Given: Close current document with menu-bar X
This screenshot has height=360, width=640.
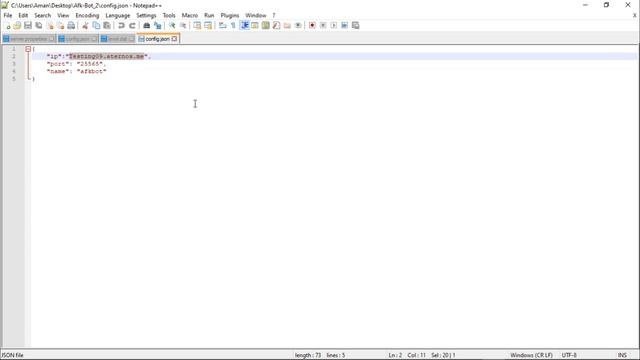Looking at the screenshot, I should click(x=635, y=16).
